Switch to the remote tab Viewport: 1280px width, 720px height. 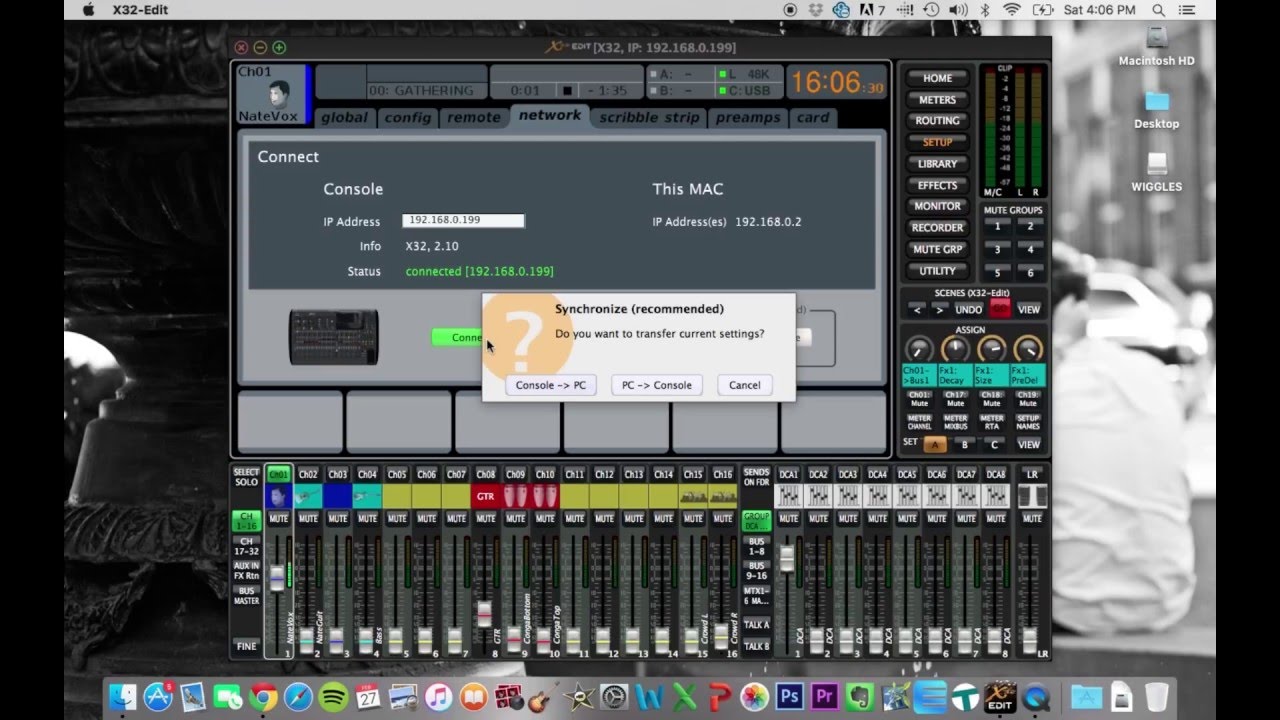click(474, 117)
